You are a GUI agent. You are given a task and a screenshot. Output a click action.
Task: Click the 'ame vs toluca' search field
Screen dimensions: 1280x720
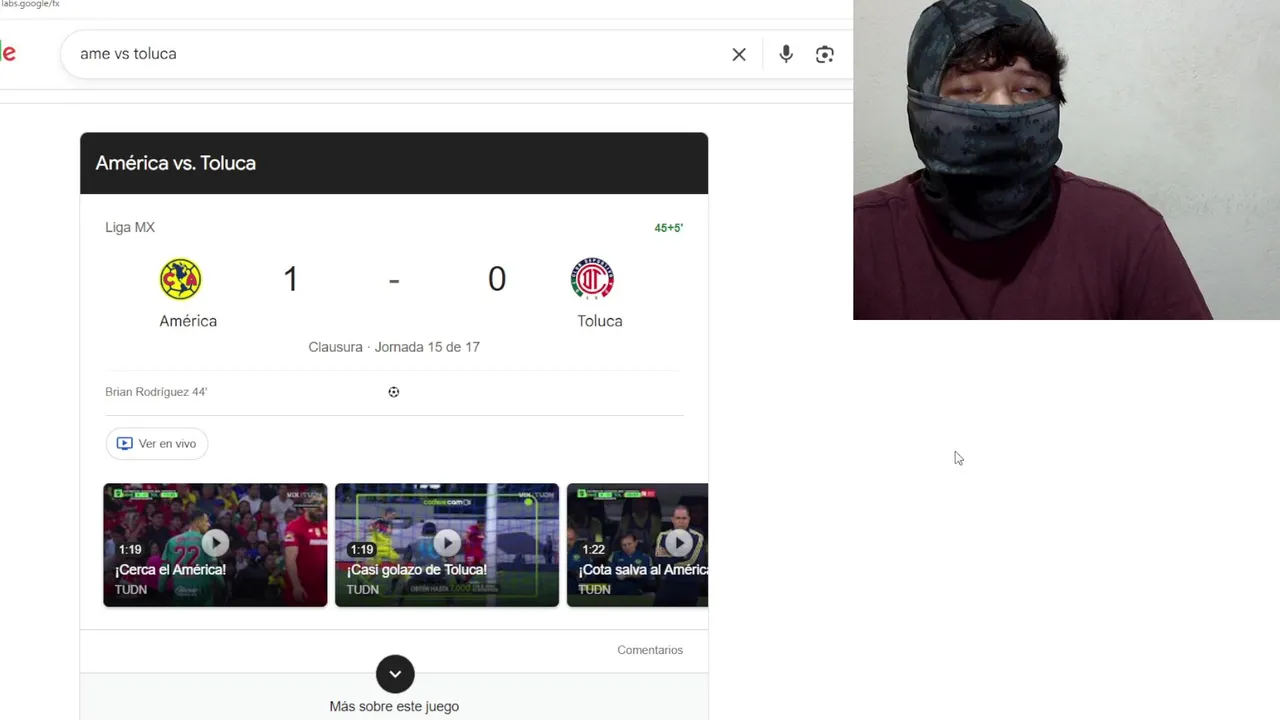pos(400,54)
